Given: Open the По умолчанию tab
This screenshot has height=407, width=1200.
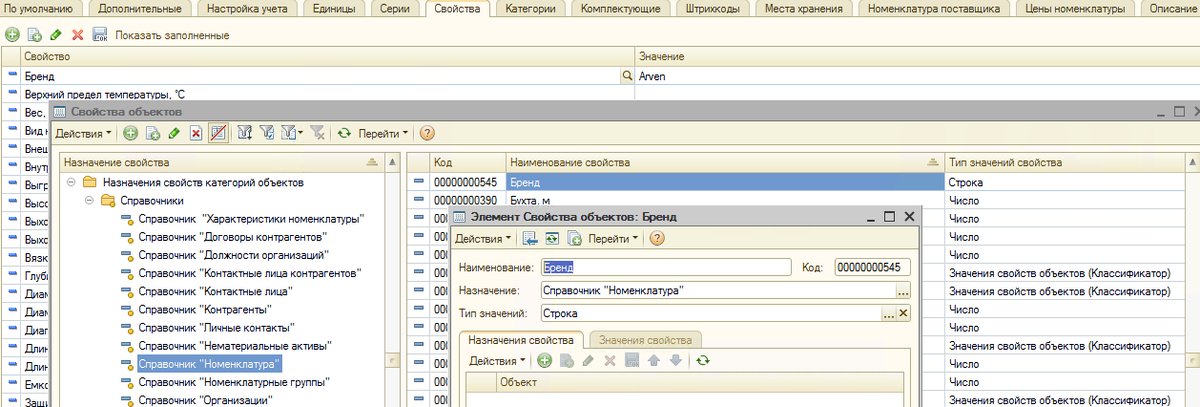Looking at the screenshot, I should (39, 9).
